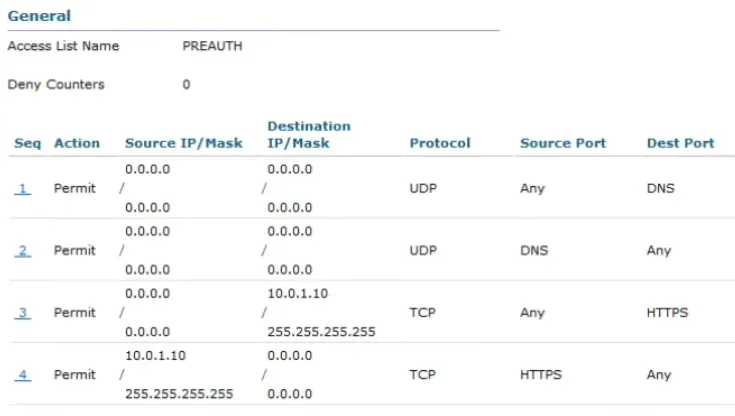Image resolution: width=735 pixels, height=416 pixels.
Task: Click the Protocol column header
Action: 439,143
